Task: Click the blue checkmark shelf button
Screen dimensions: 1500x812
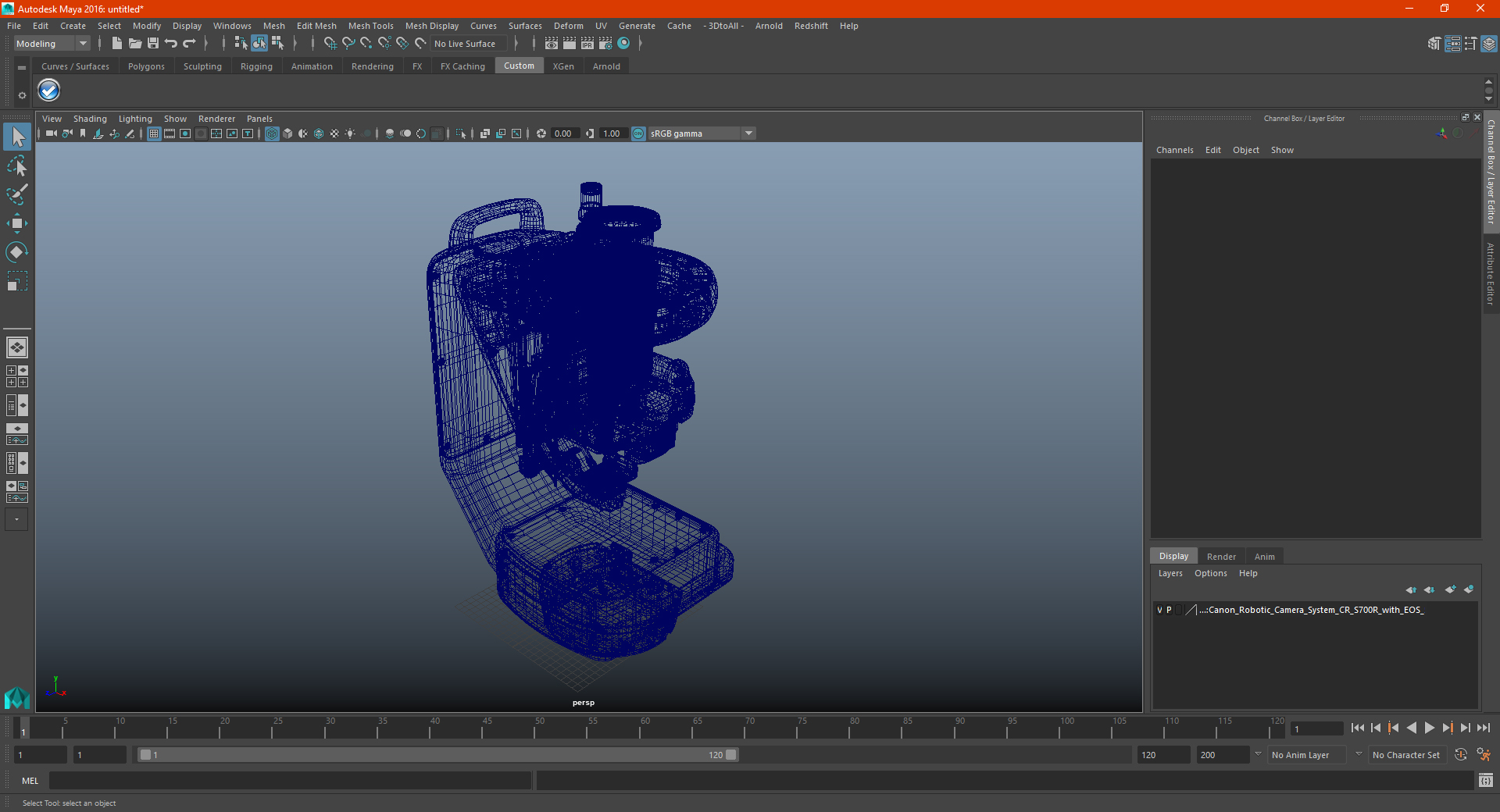Action: click(49, 91)
